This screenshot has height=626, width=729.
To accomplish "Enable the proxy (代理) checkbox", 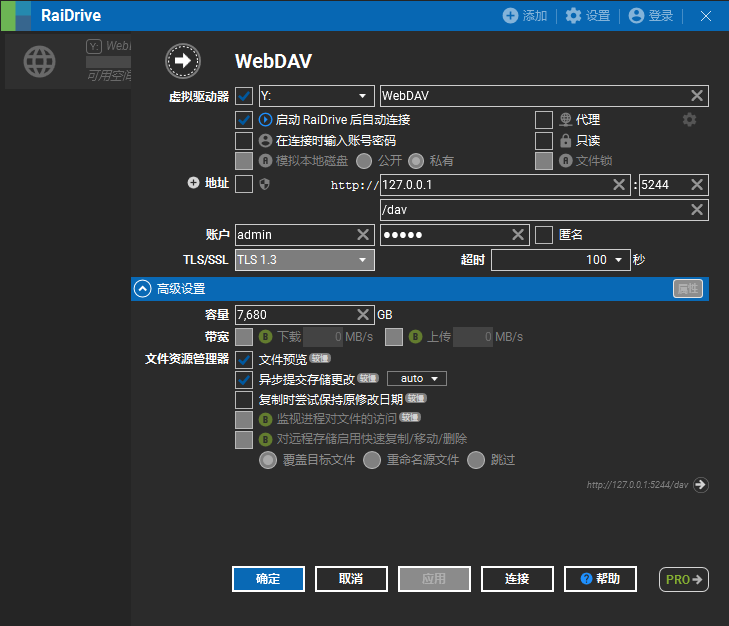I will point(543,120).
